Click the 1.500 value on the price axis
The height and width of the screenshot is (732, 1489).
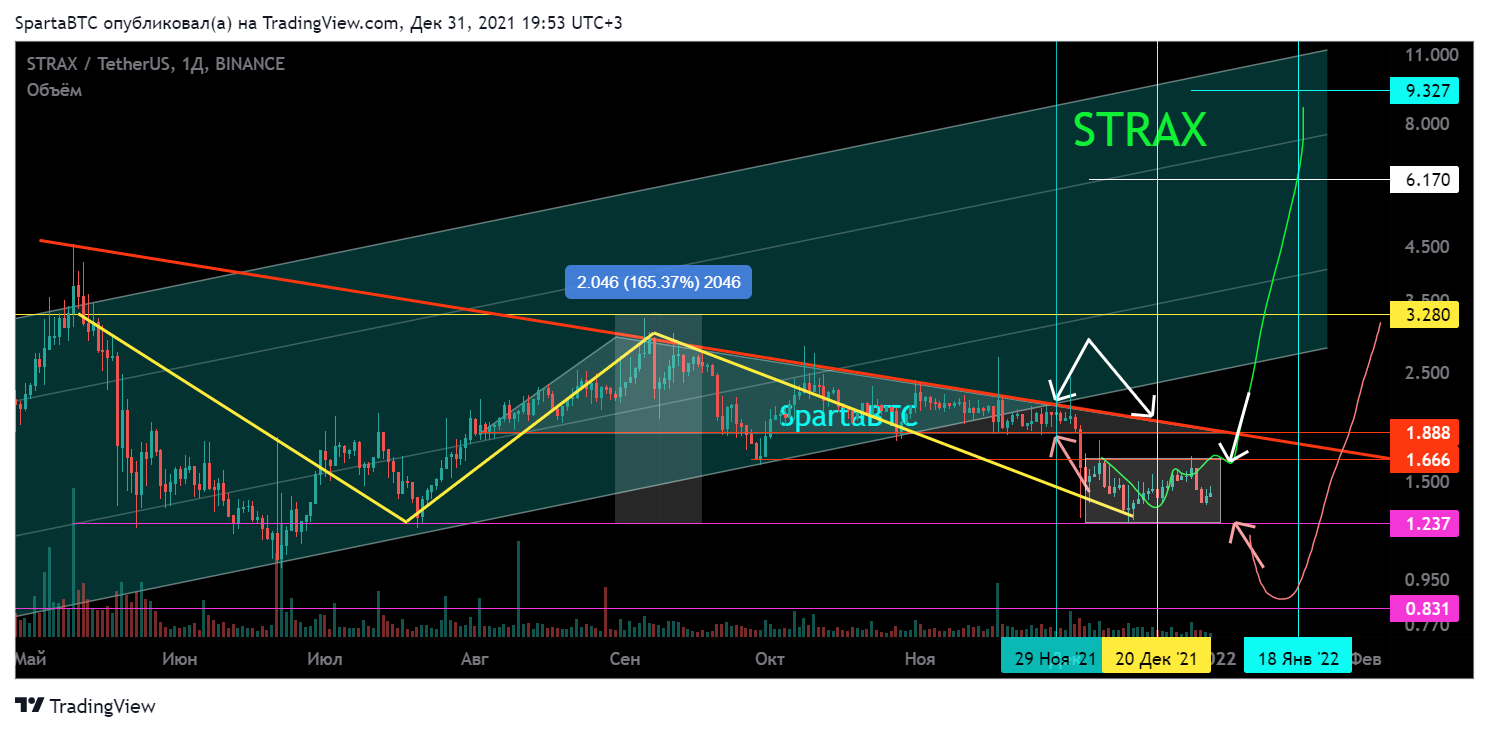(1427, 482)
